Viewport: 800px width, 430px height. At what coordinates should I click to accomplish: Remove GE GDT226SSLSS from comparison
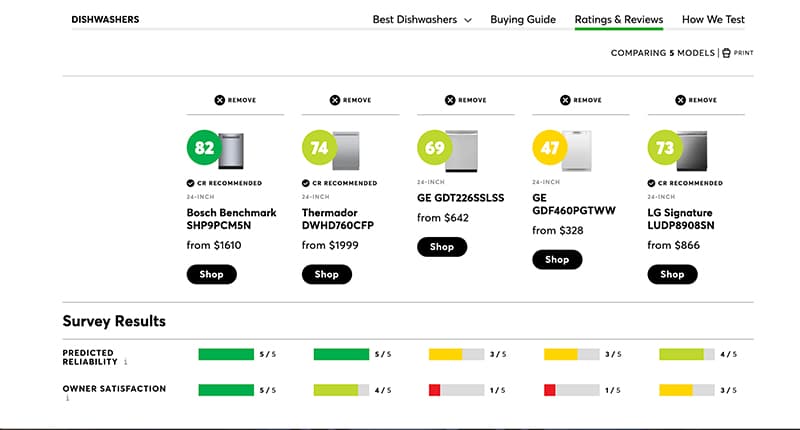pyautogui.click(x=466, y=100)
